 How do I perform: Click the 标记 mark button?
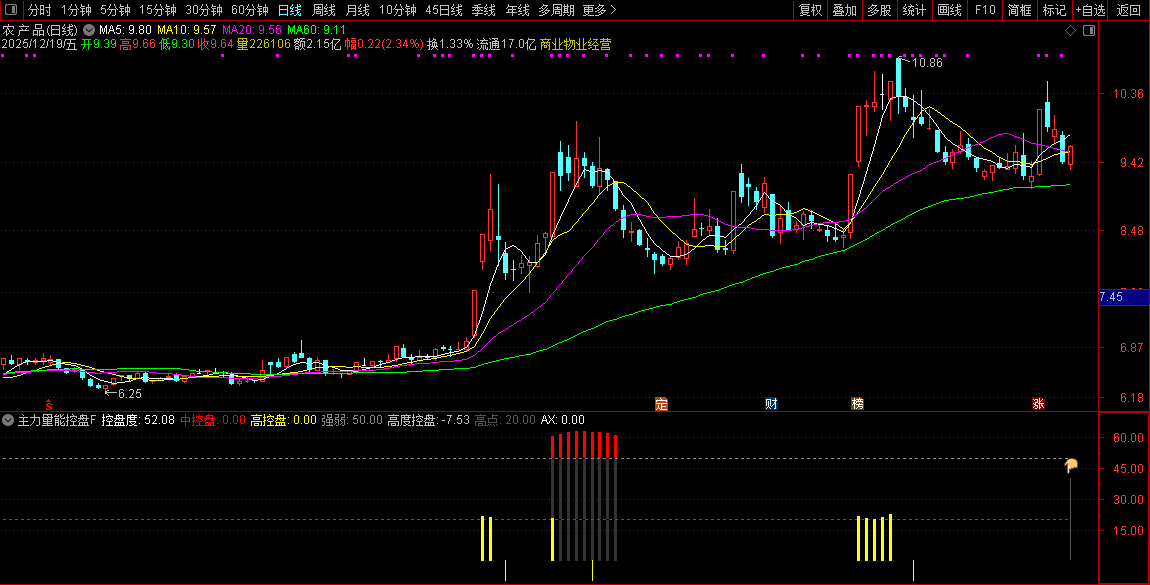[1054, 10]
